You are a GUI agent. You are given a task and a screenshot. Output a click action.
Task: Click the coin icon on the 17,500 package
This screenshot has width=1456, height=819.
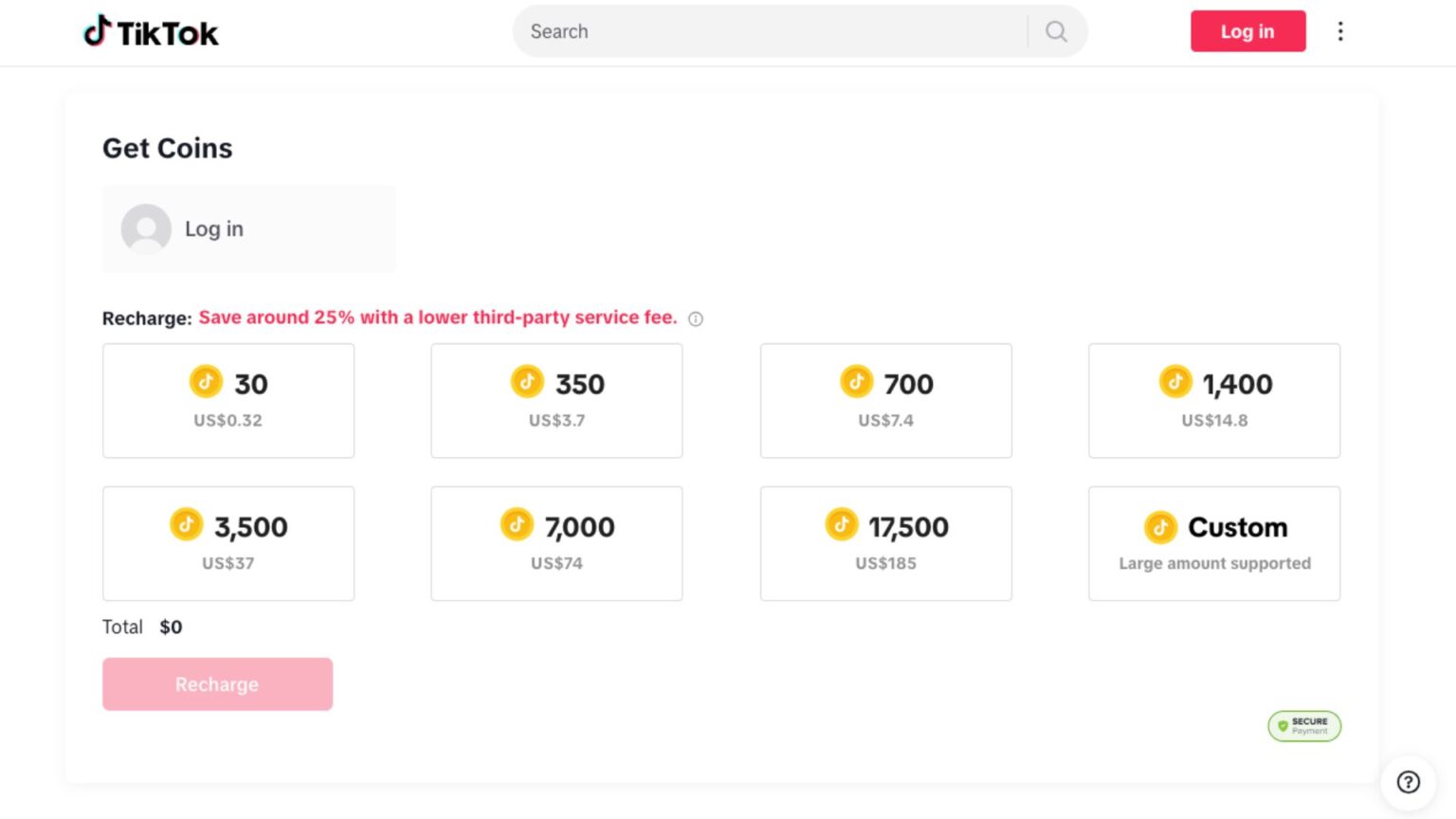click(841, 524)
